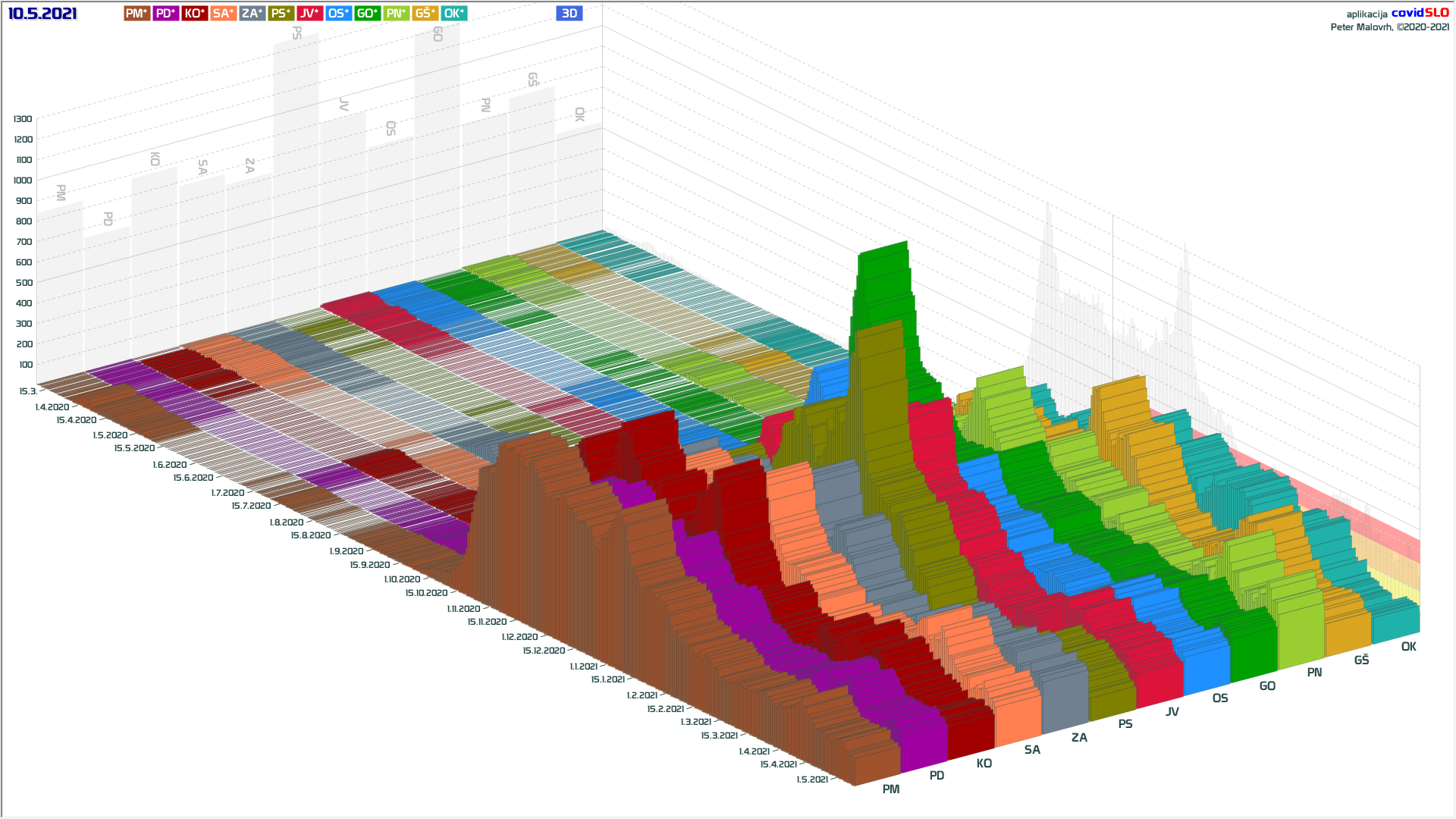The width and height of the screenshot is (1456, 819).
Task: Click the yellow GŠ legend button
Action: tap(425, 14)
